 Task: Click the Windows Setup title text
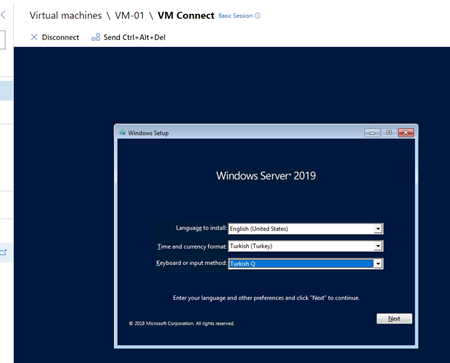coord(148,133)
